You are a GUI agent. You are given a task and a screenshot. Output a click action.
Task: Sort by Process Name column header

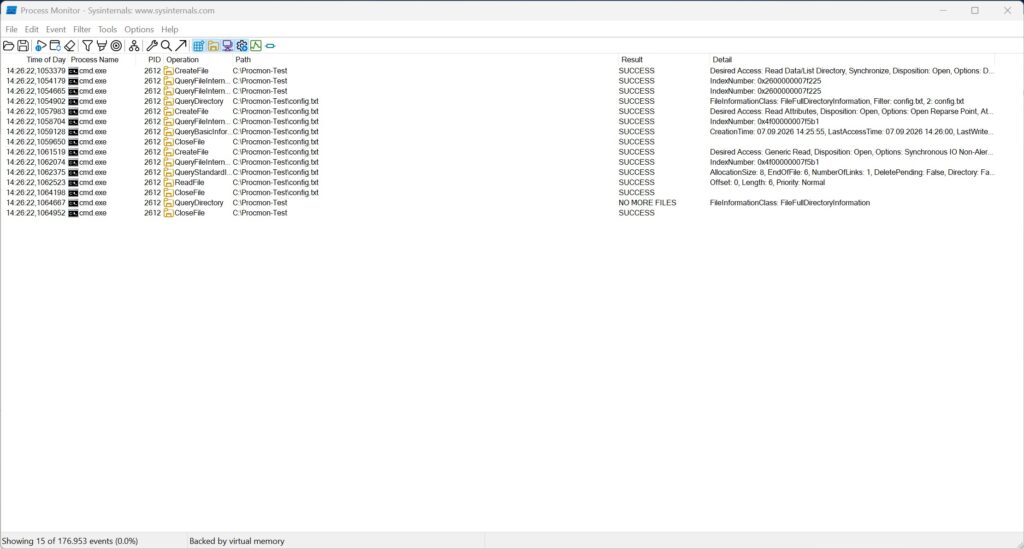pos(95,59)
